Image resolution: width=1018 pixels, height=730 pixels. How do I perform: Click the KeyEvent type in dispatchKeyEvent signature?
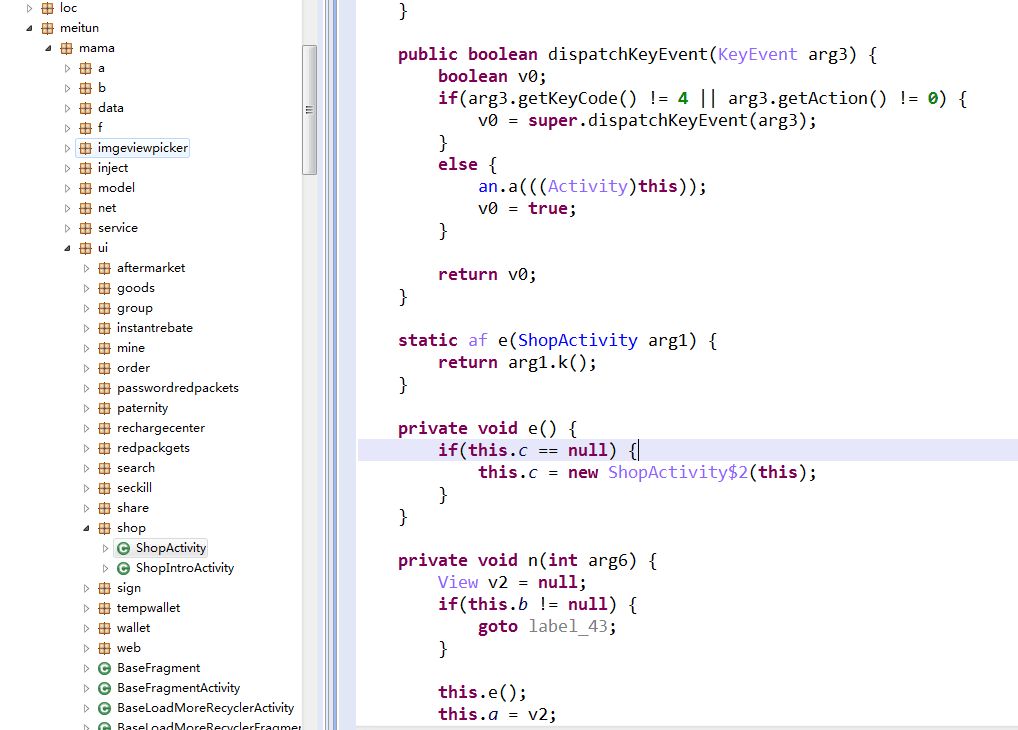click(757, 55)
